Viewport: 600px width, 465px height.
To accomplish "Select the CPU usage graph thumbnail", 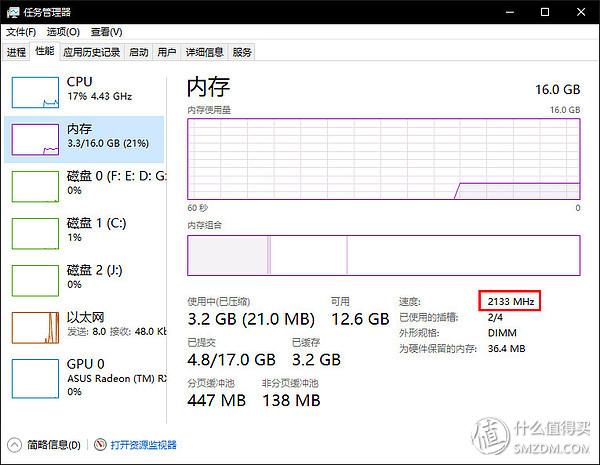I will [x=35, y=89].
